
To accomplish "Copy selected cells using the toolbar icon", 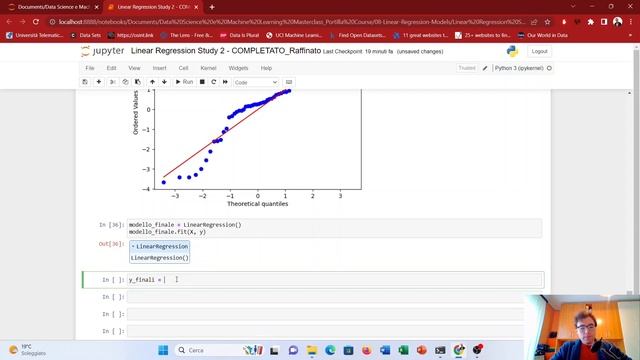I will tap(125, 82).
